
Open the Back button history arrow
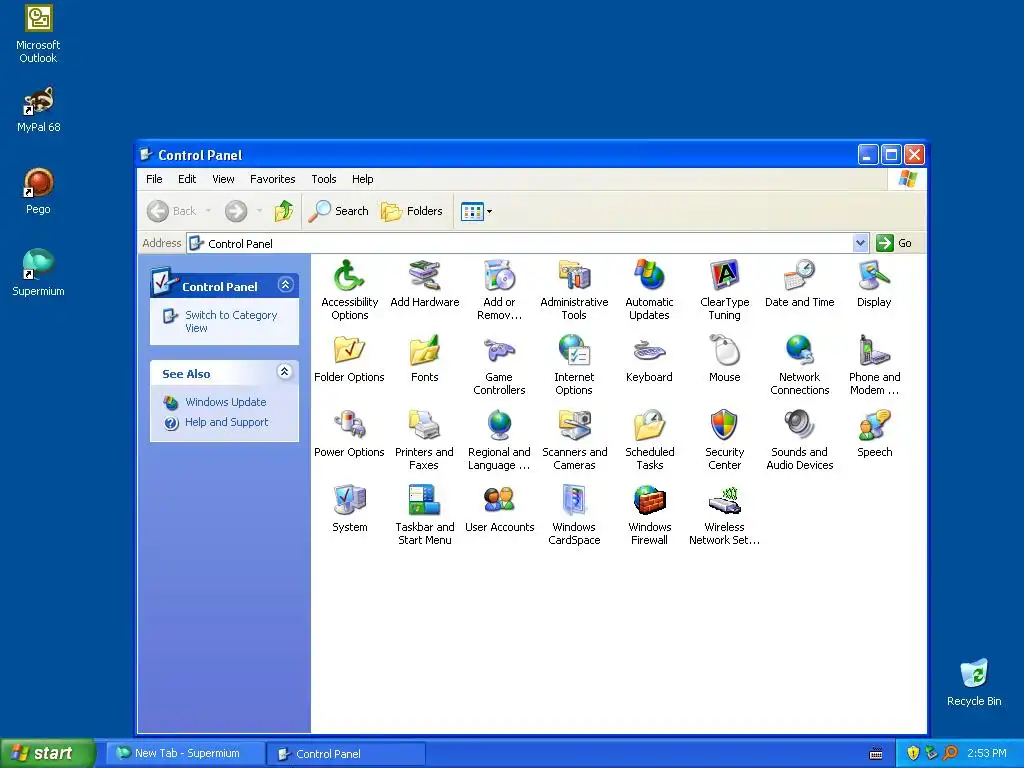(208, 211)
